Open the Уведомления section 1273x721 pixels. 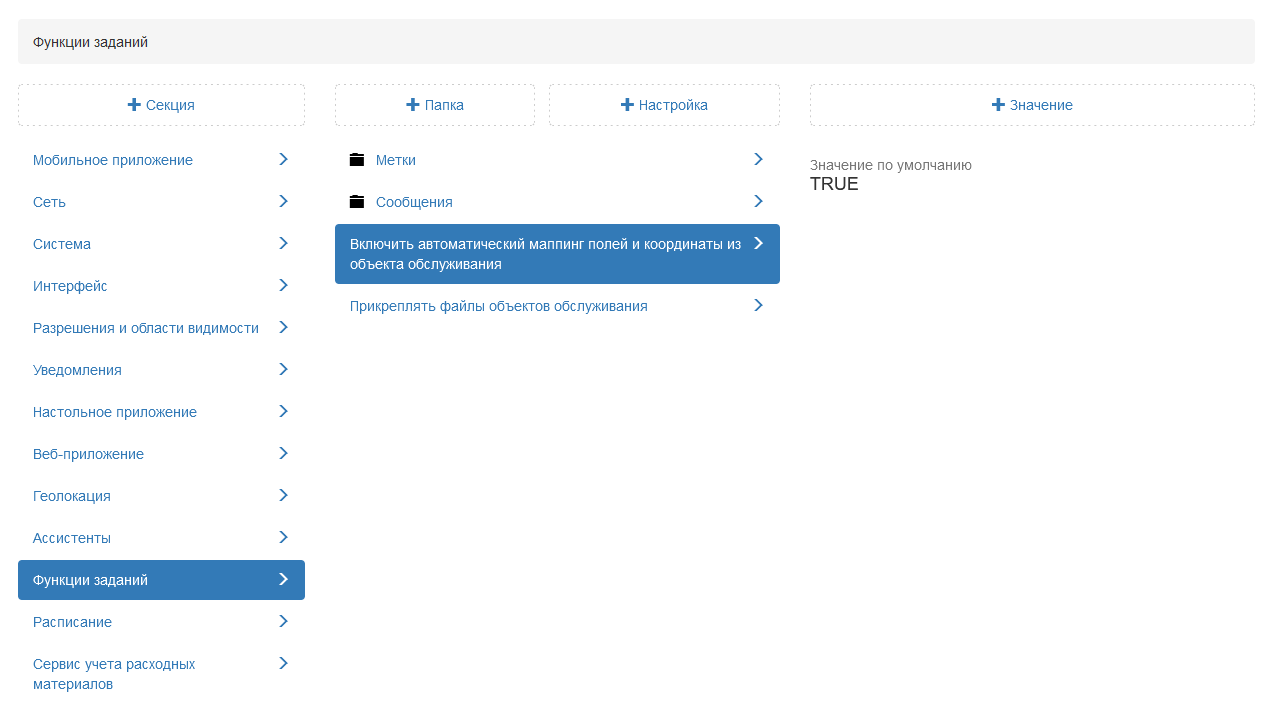77,370
